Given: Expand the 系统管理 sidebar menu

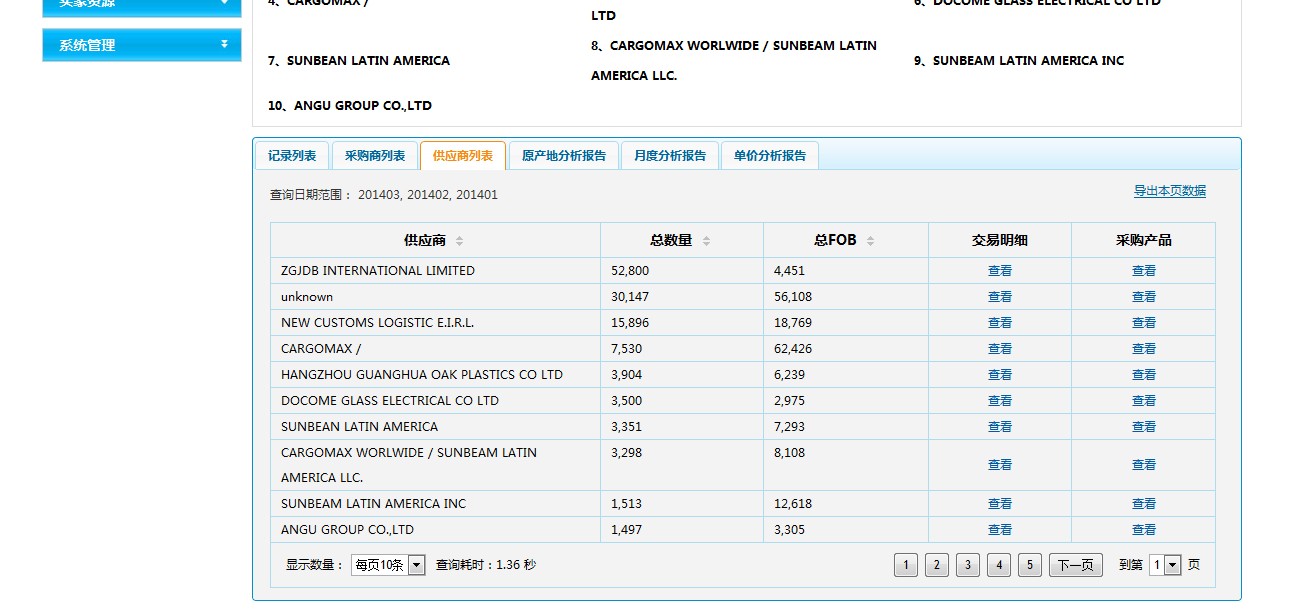Looking at the screenshot, I should [x=142, y=45].
